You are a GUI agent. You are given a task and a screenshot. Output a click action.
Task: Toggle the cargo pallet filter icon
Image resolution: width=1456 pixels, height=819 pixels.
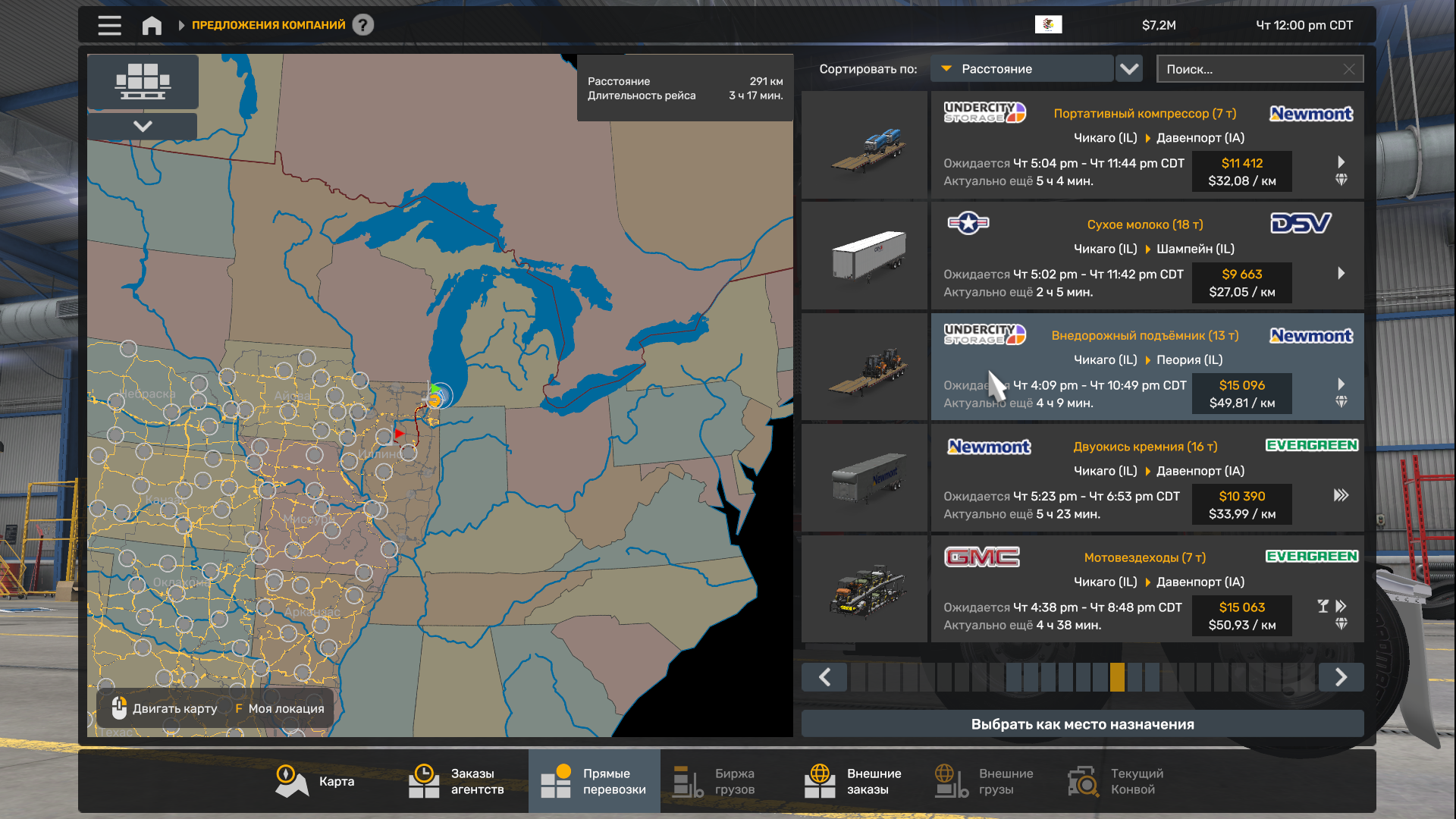(143, 81)
